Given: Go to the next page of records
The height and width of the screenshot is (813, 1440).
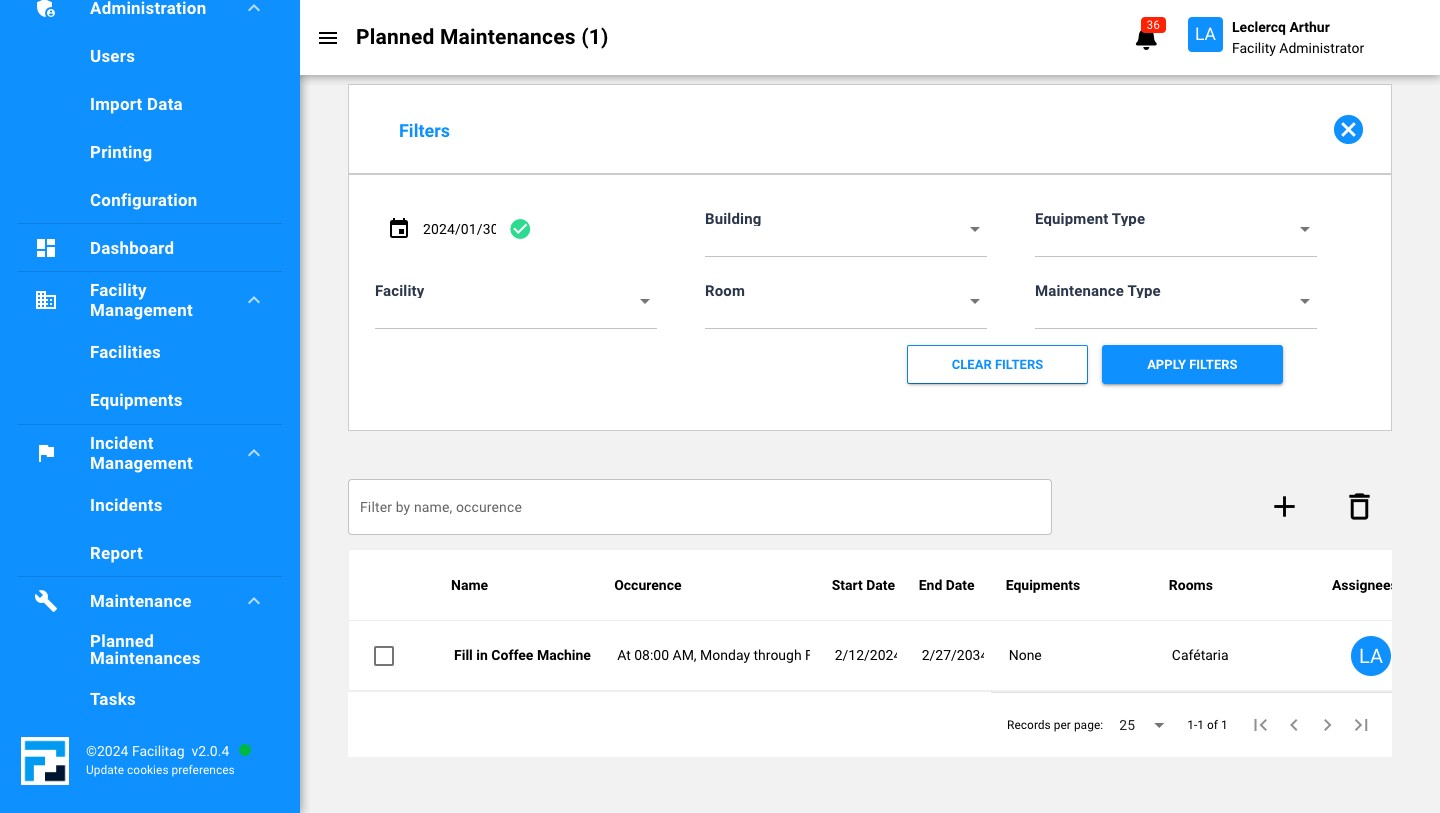Looking at the screenshot, I should (1327, 725).
